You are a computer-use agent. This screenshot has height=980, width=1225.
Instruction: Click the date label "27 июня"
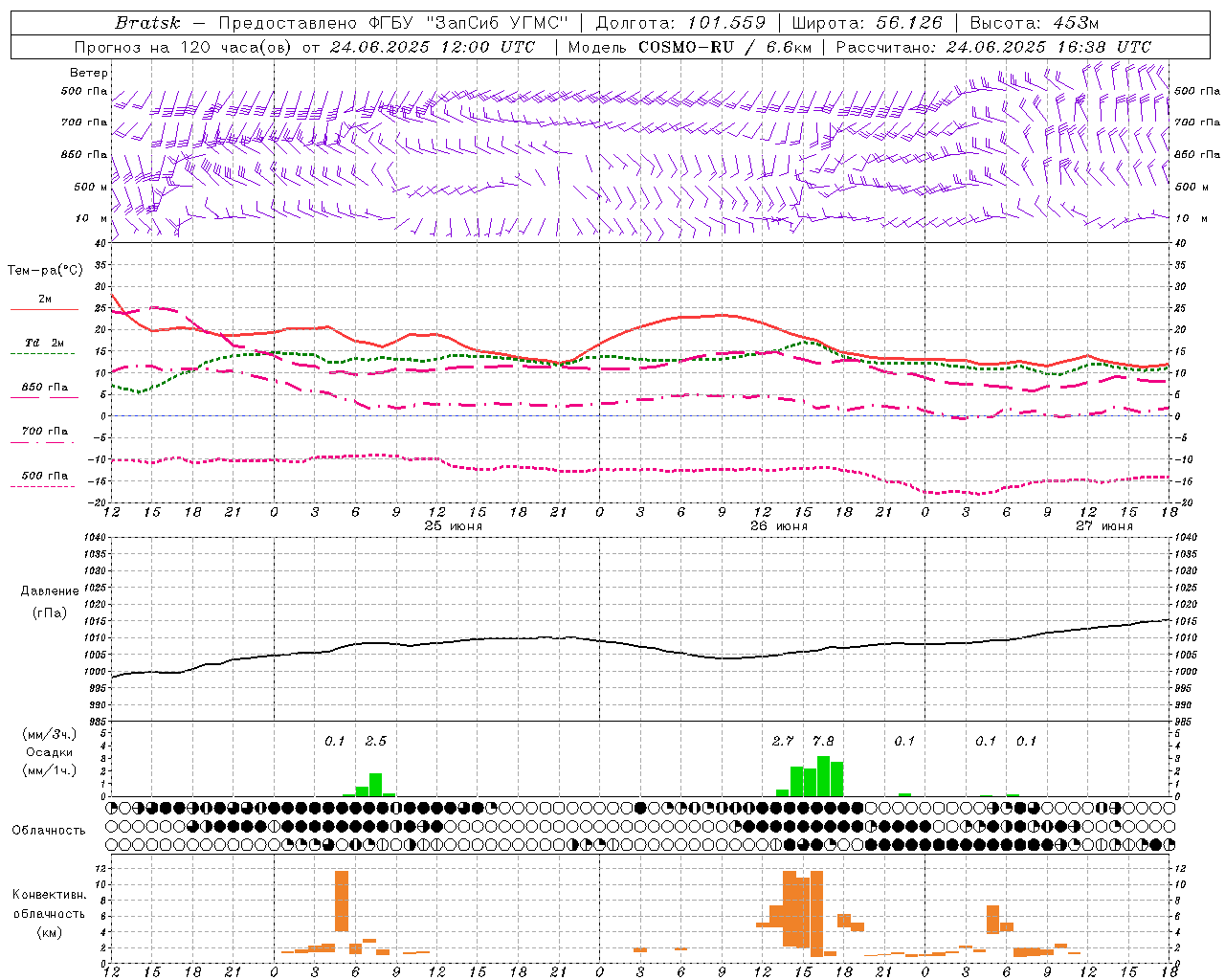(1103, 526)
